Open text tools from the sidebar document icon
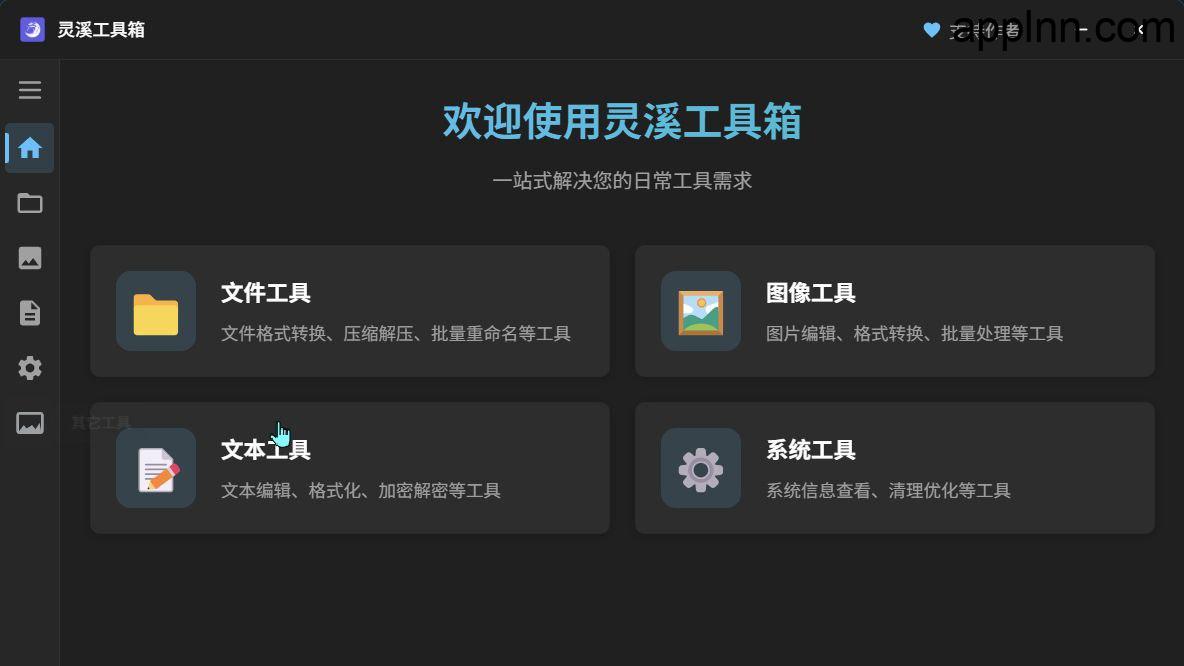1184x666 pixels. point(30,313)
